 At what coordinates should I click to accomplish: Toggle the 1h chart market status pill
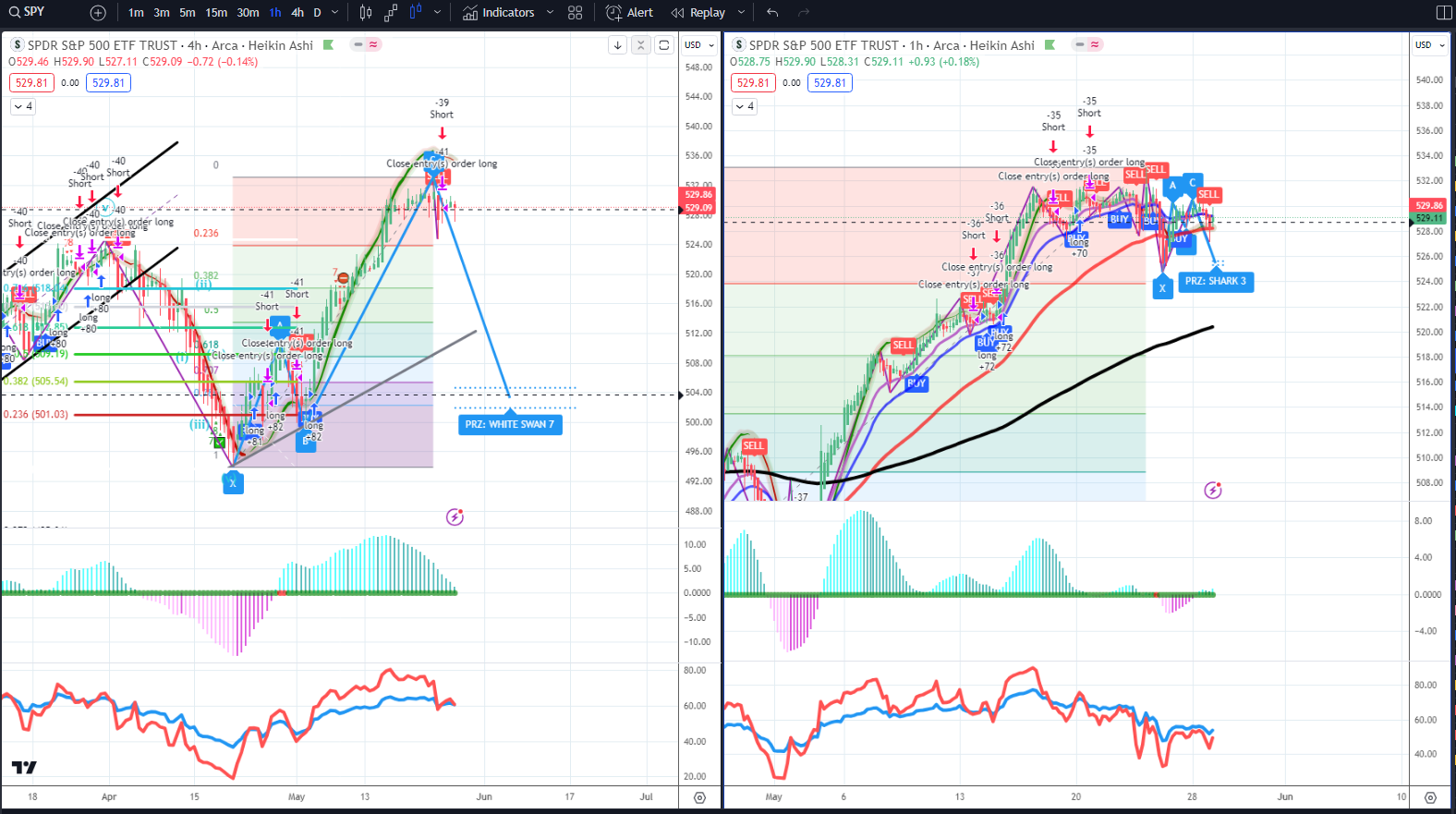[1088, 44]
